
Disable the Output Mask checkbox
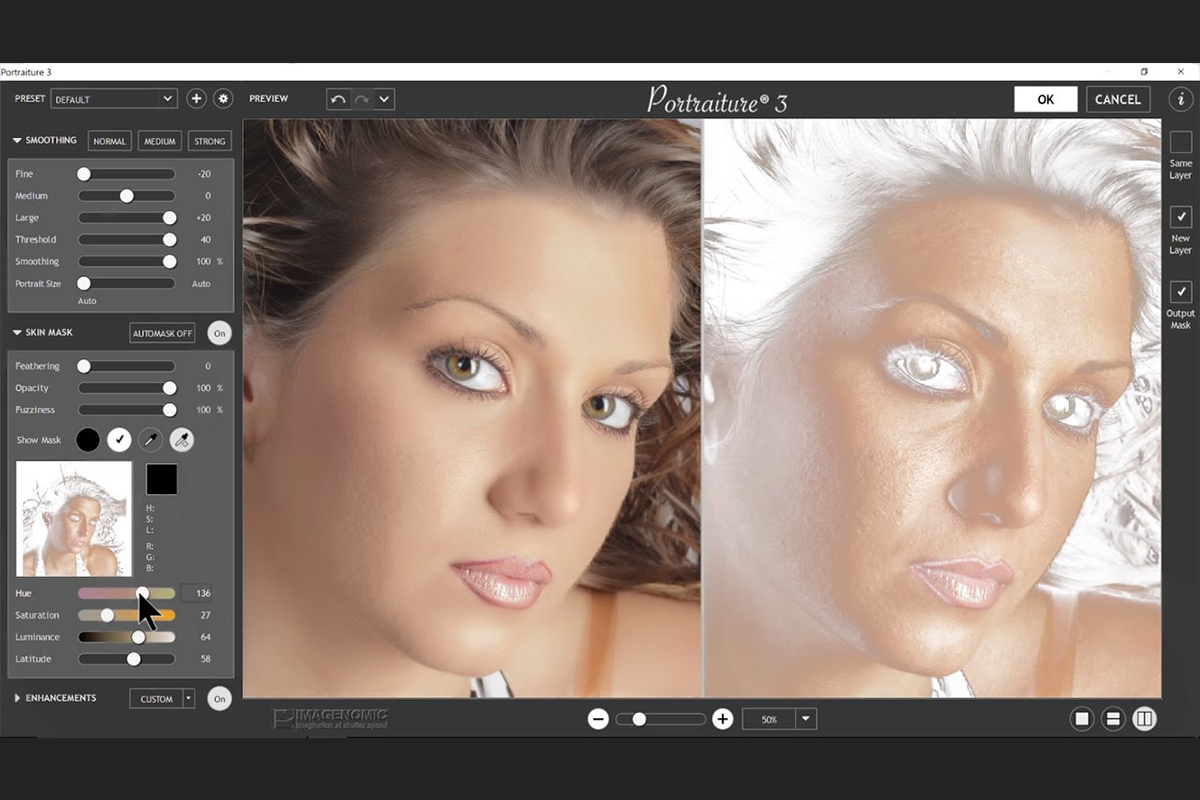point(1180,293)
